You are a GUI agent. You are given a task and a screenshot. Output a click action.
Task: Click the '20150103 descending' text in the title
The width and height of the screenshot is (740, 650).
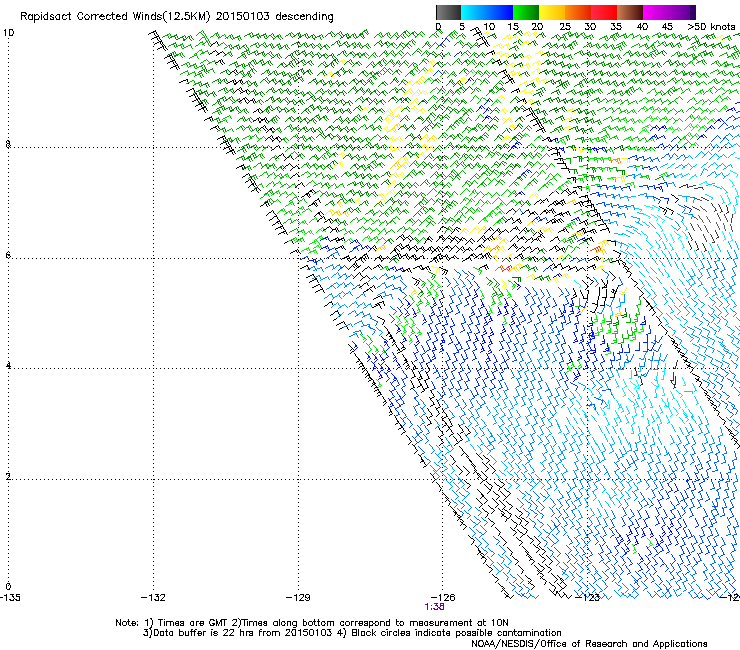(275, 17)
